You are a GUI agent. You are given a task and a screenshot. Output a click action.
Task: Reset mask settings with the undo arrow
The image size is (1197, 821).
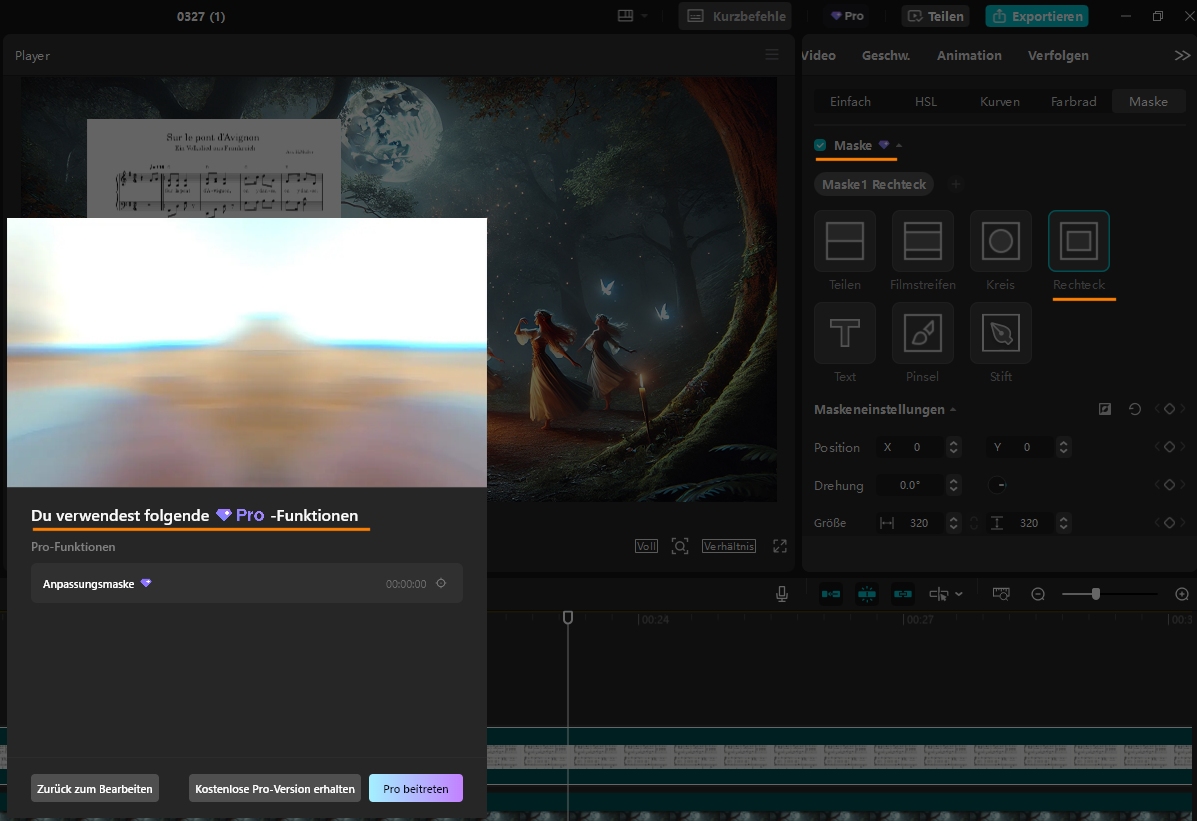(1134, 409)
